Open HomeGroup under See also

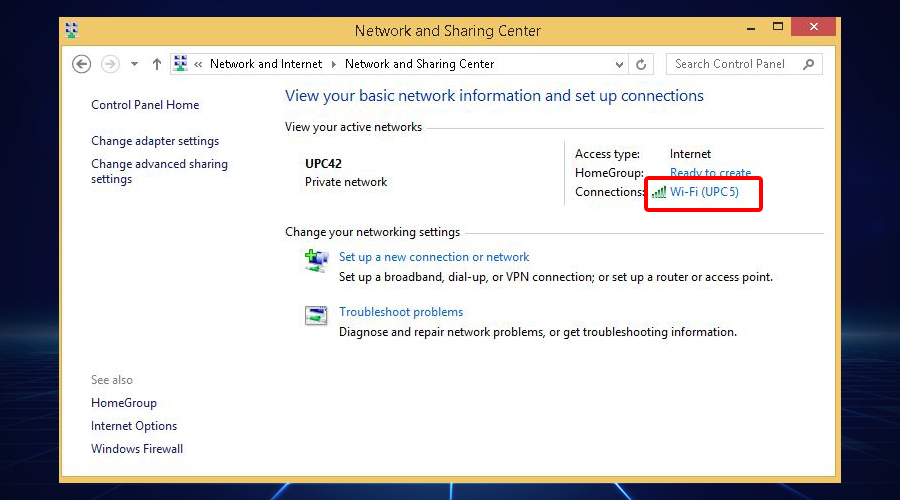[x=123, y=403]
